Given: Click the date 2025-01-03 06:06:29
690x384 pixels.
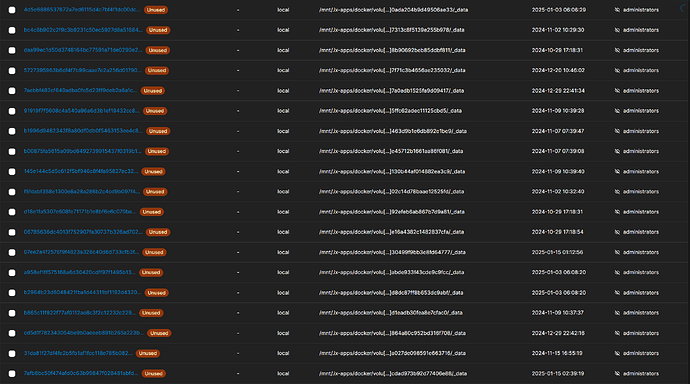Looking at the screenshot, I should coord(558,10).
